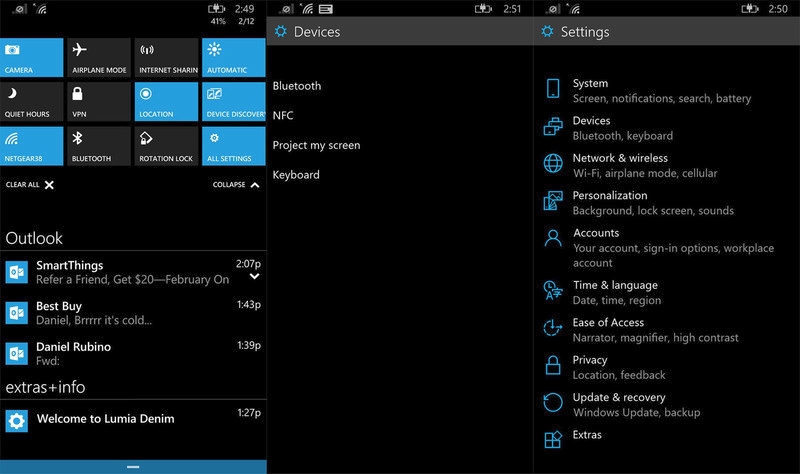Collapse the quick actions panel

coord(236,185)
